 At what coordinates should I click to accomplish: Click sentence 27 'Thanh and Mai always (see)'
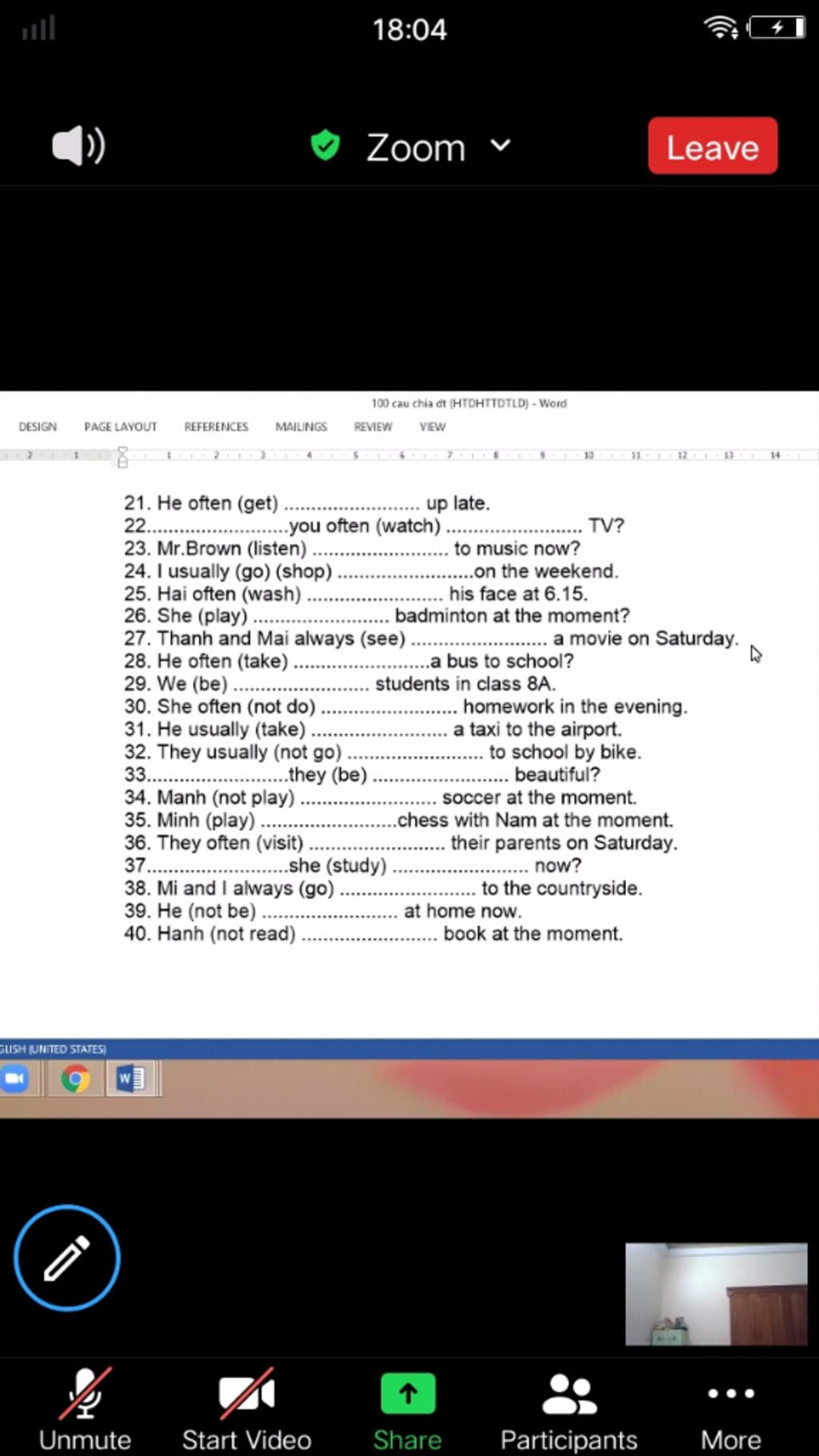tap(431, 638)
